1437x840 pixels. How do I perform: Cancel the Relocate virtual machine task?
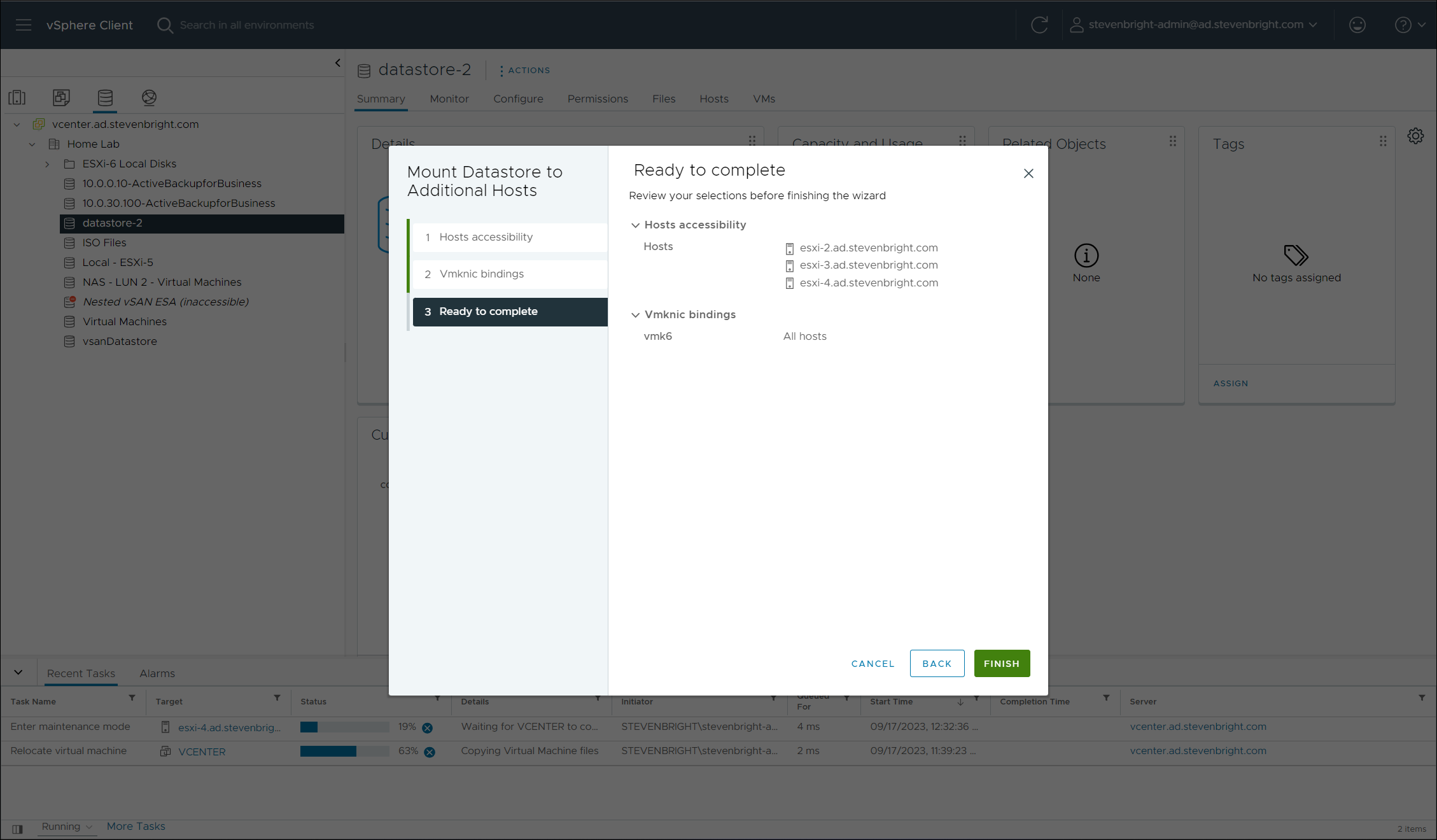430,752
